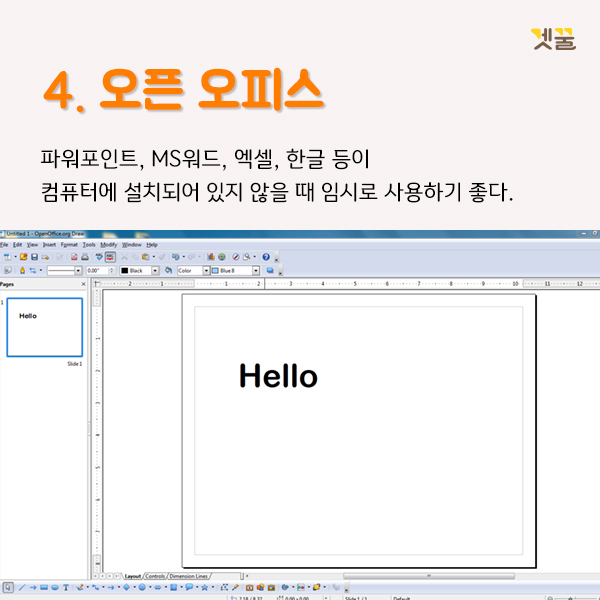Open the Line Style dropdown
600x600 pixels.
tap(78, 271)
